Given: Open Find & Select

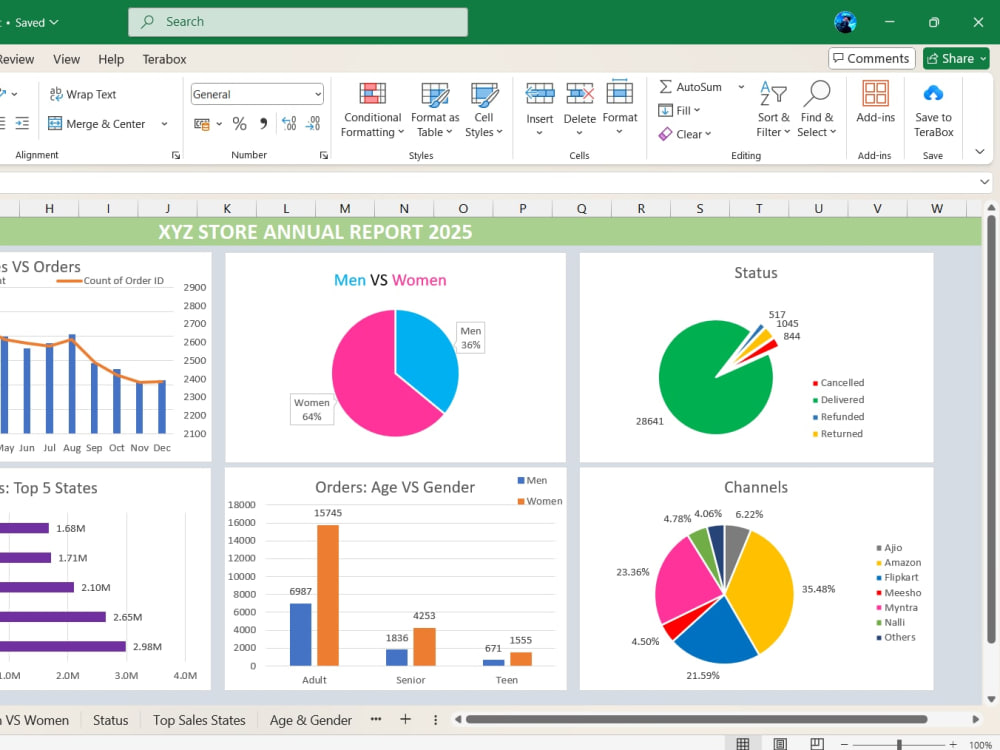Looking at the screenshot, I should point(816,110).
